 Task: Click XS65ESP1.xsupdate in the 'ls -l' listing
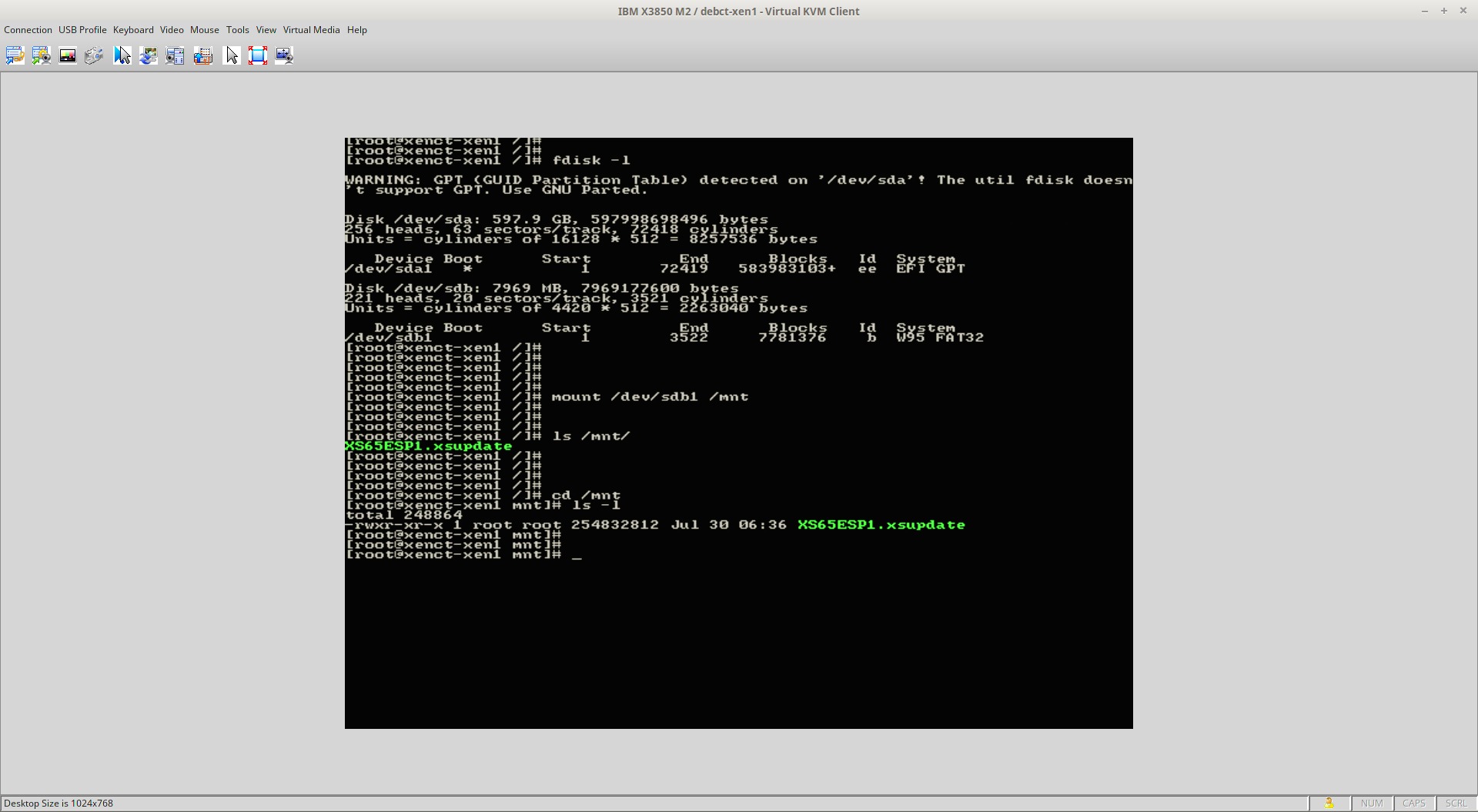pos(881,525)
